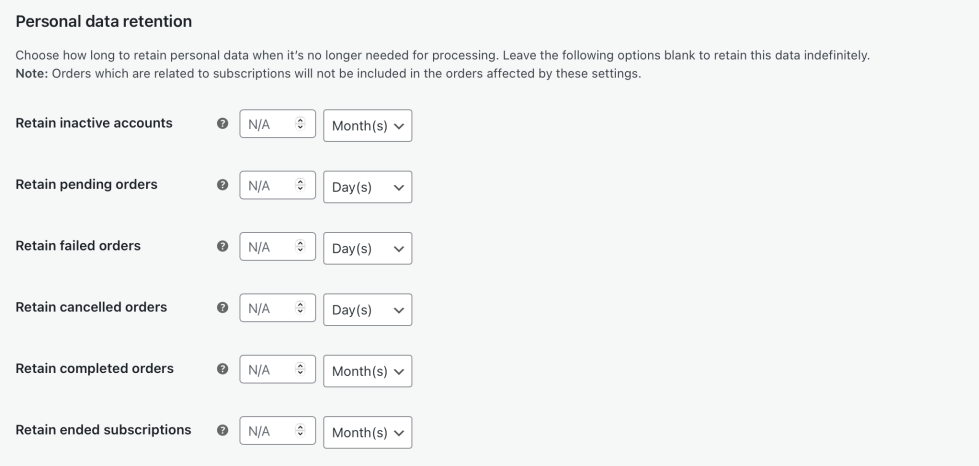Expand Month(s) dropdown for ended subscriptions

coord(367,432)
